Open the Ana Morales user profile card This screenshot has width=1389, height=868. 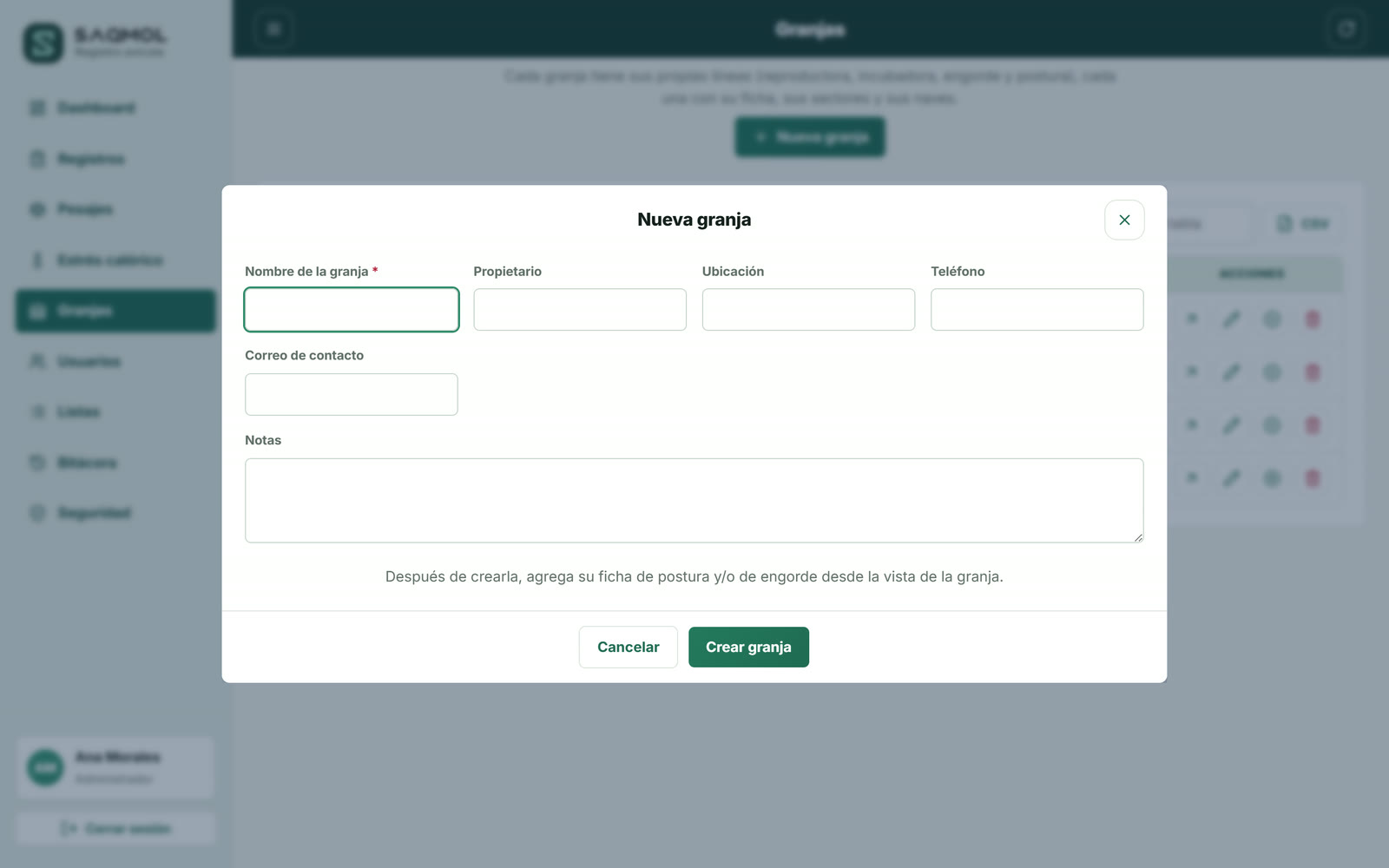115,768
